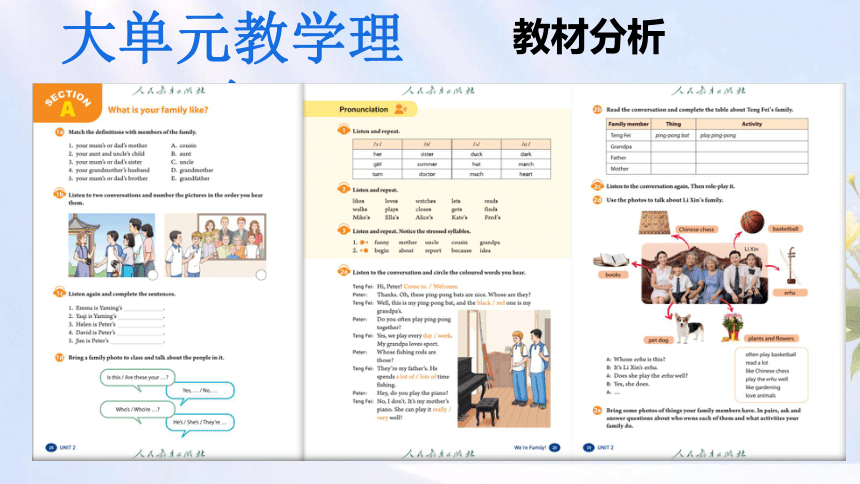
Task: Click the phrase "often play basketball"
Action: [770, 354]
